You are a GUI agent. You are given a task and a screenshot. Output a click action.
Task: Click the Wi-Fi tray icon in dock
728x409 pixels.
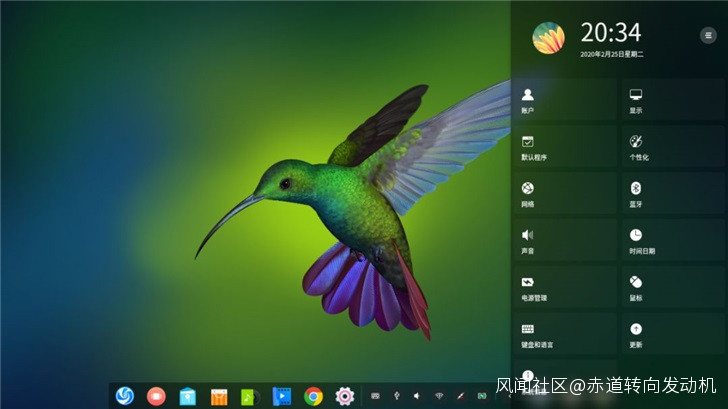pyautogui.click(x=439, y=396)
